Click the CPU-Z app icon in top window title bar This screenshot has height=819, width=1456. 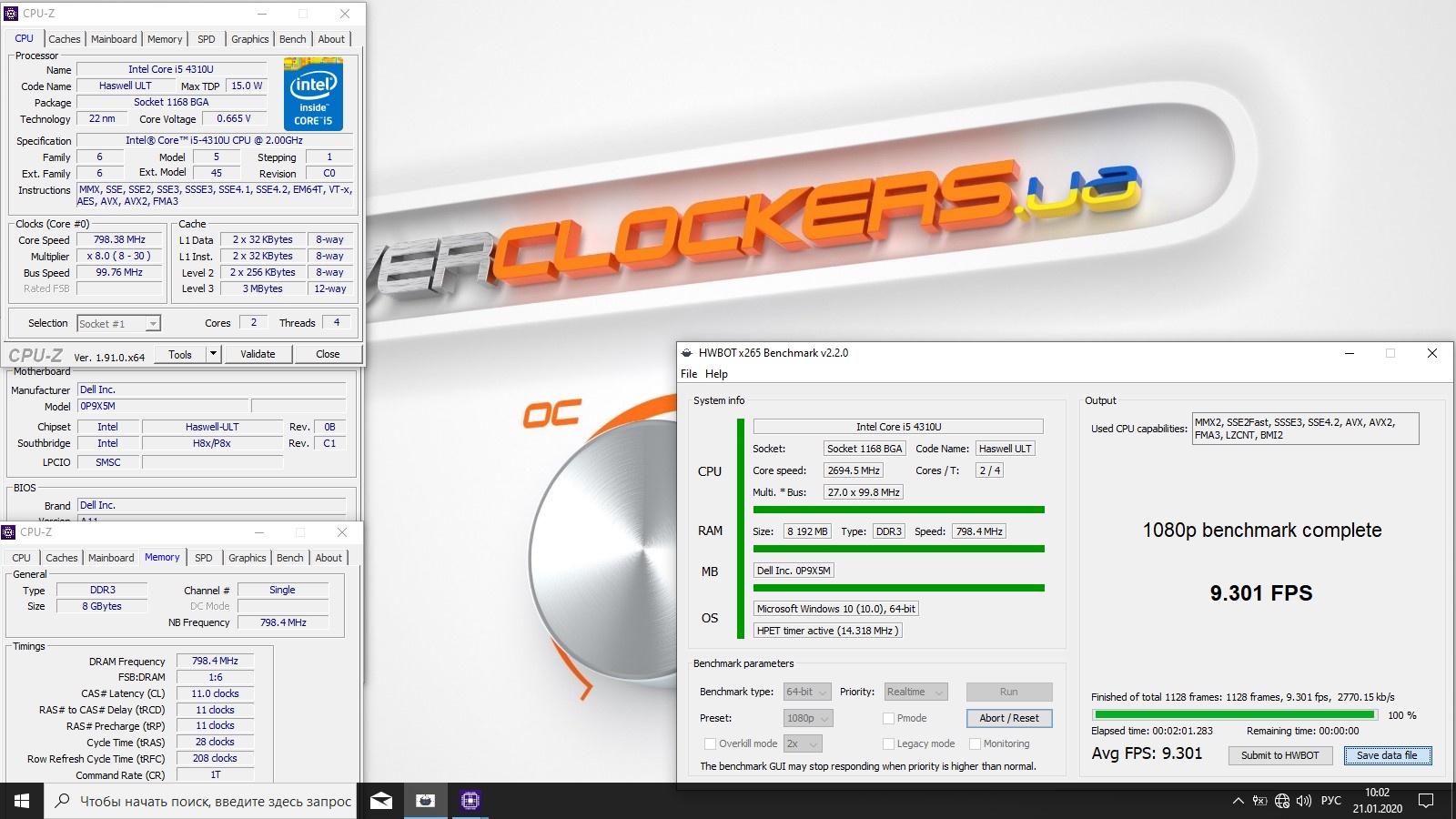[x=11, y=14]
